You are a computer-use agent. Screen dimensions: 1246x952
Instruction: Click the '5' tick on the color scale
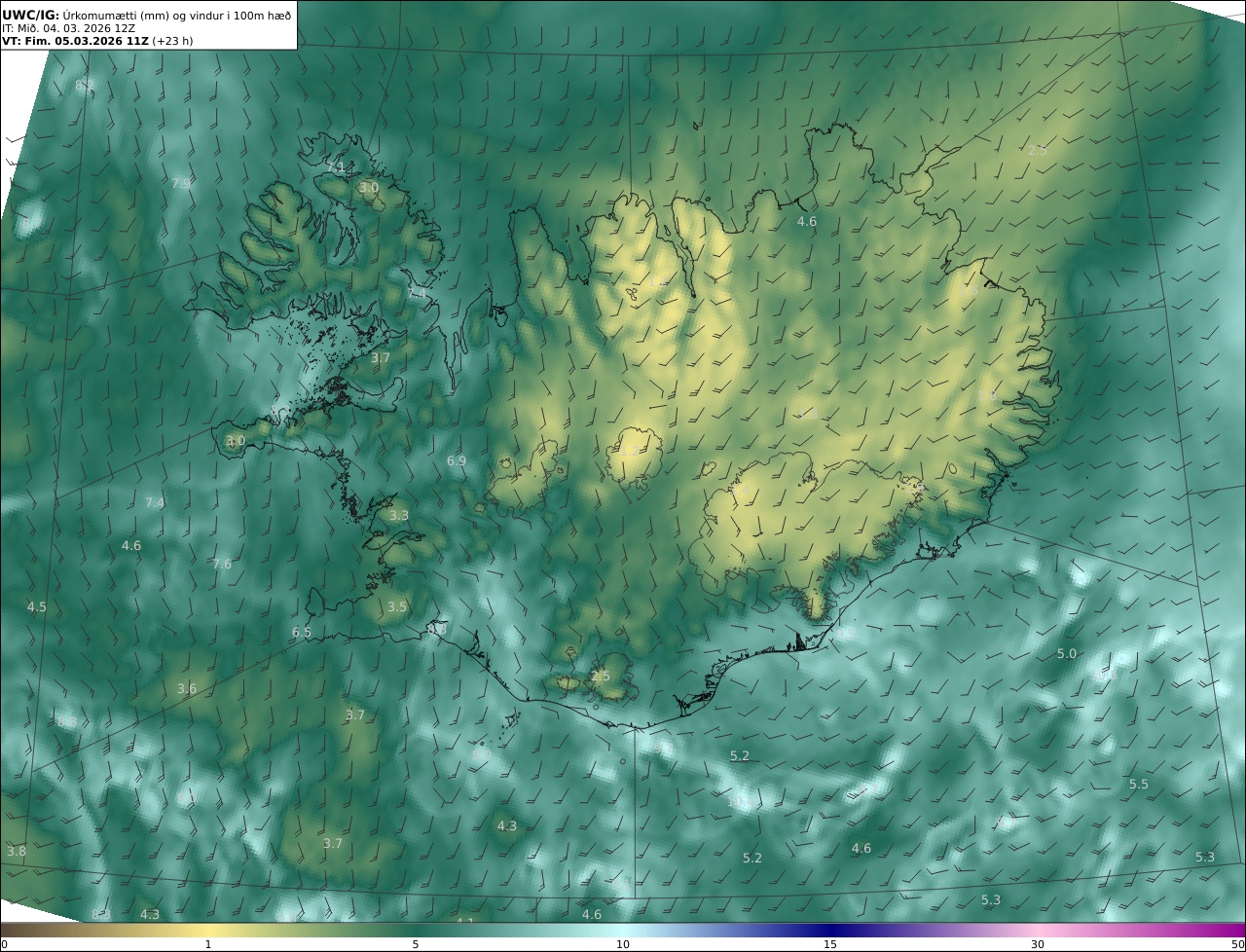416,944
